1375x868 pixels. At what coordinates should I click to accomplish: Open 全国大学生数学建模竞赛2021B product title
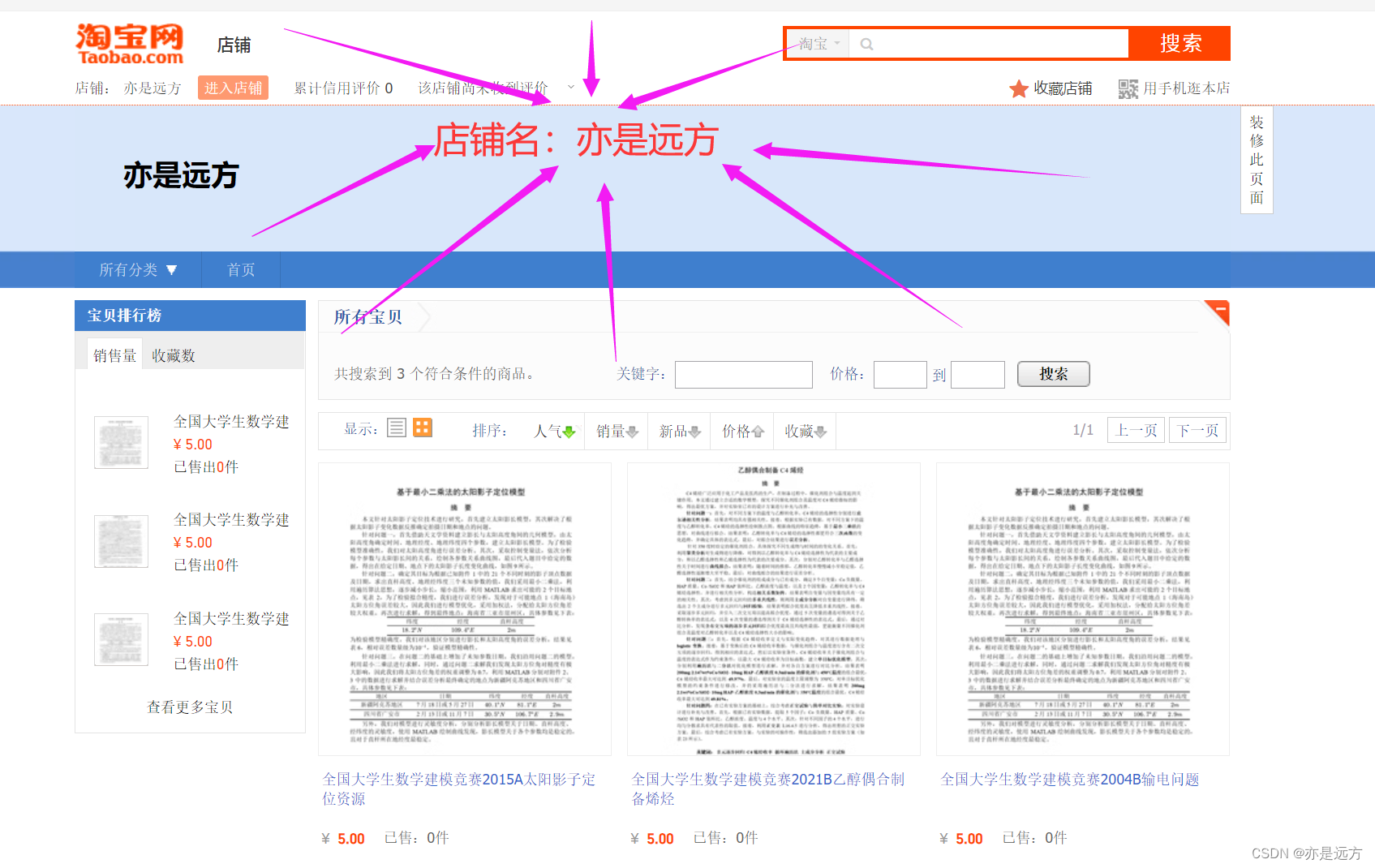[768, 789]
